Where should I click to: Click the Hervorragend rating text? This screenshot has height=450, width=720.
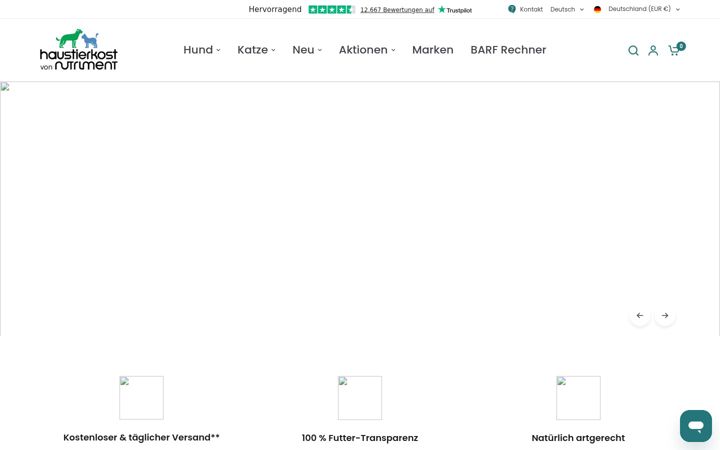[275, 9]
